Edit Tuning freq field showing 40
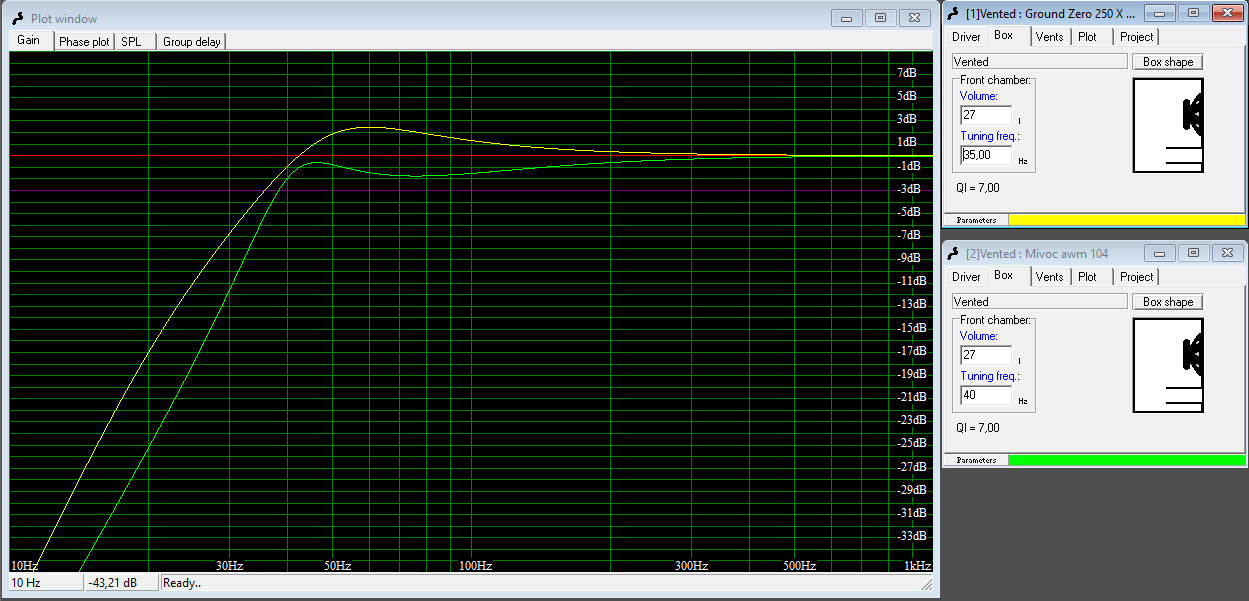Screen dimensions: 1249x601 click(985, 395)
